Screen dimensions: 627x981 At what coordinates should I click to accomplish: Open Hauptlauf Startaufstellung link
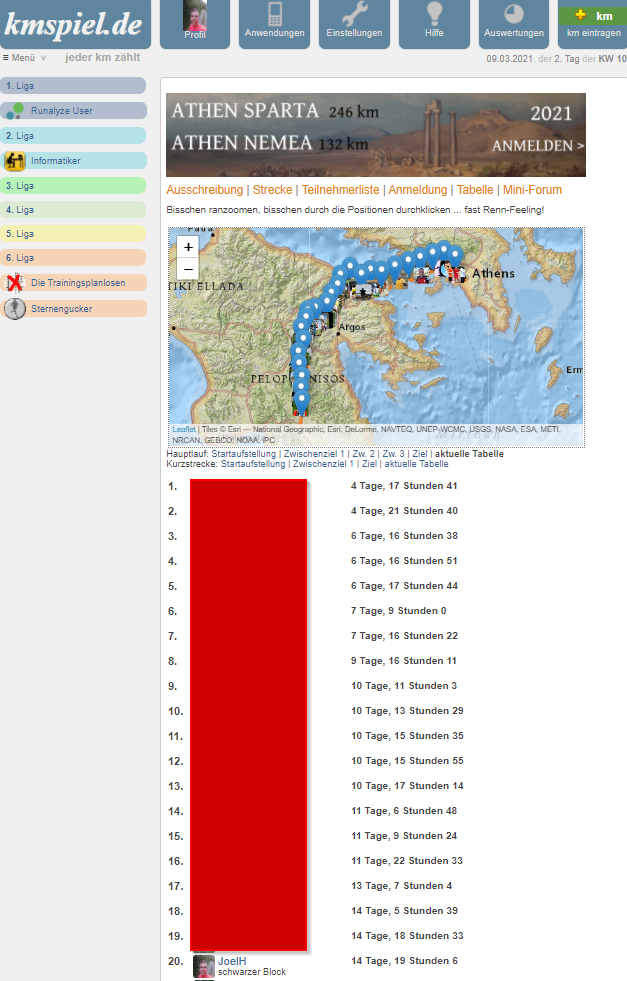point(243,454)
